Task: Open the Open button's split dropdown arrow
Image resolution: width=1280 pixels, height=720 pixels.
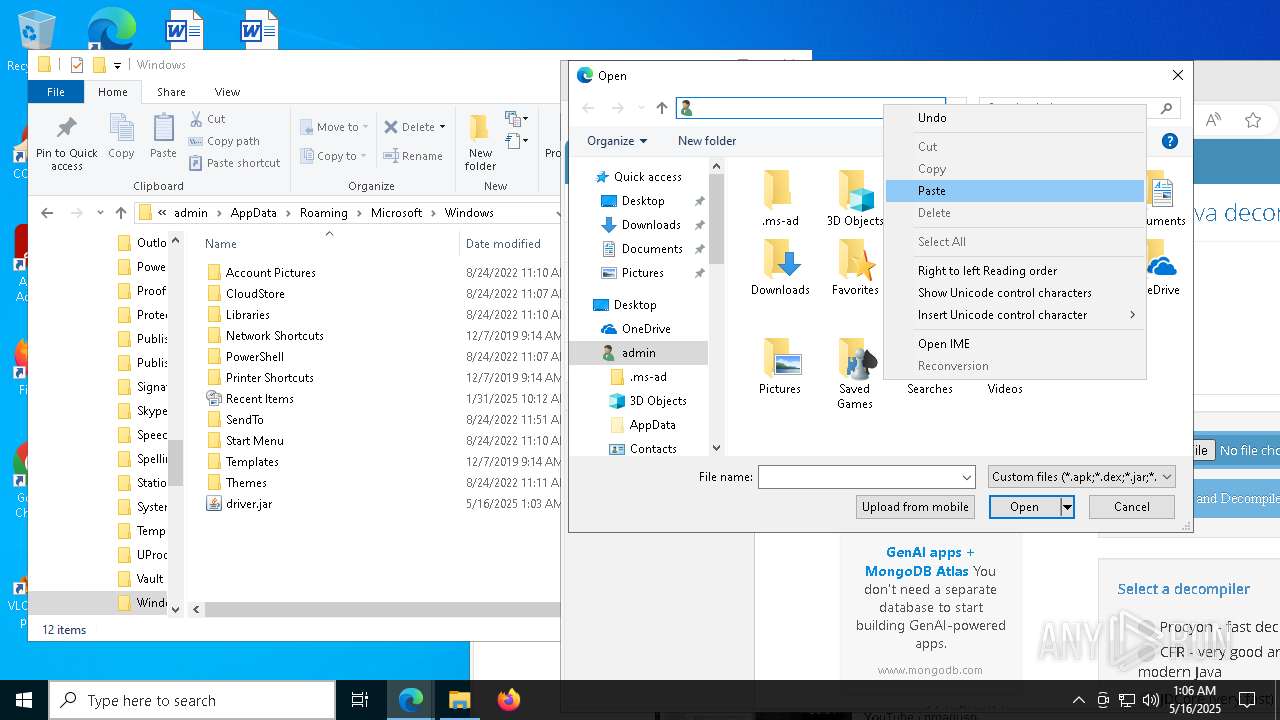Action: click(x=1067, y=507)
